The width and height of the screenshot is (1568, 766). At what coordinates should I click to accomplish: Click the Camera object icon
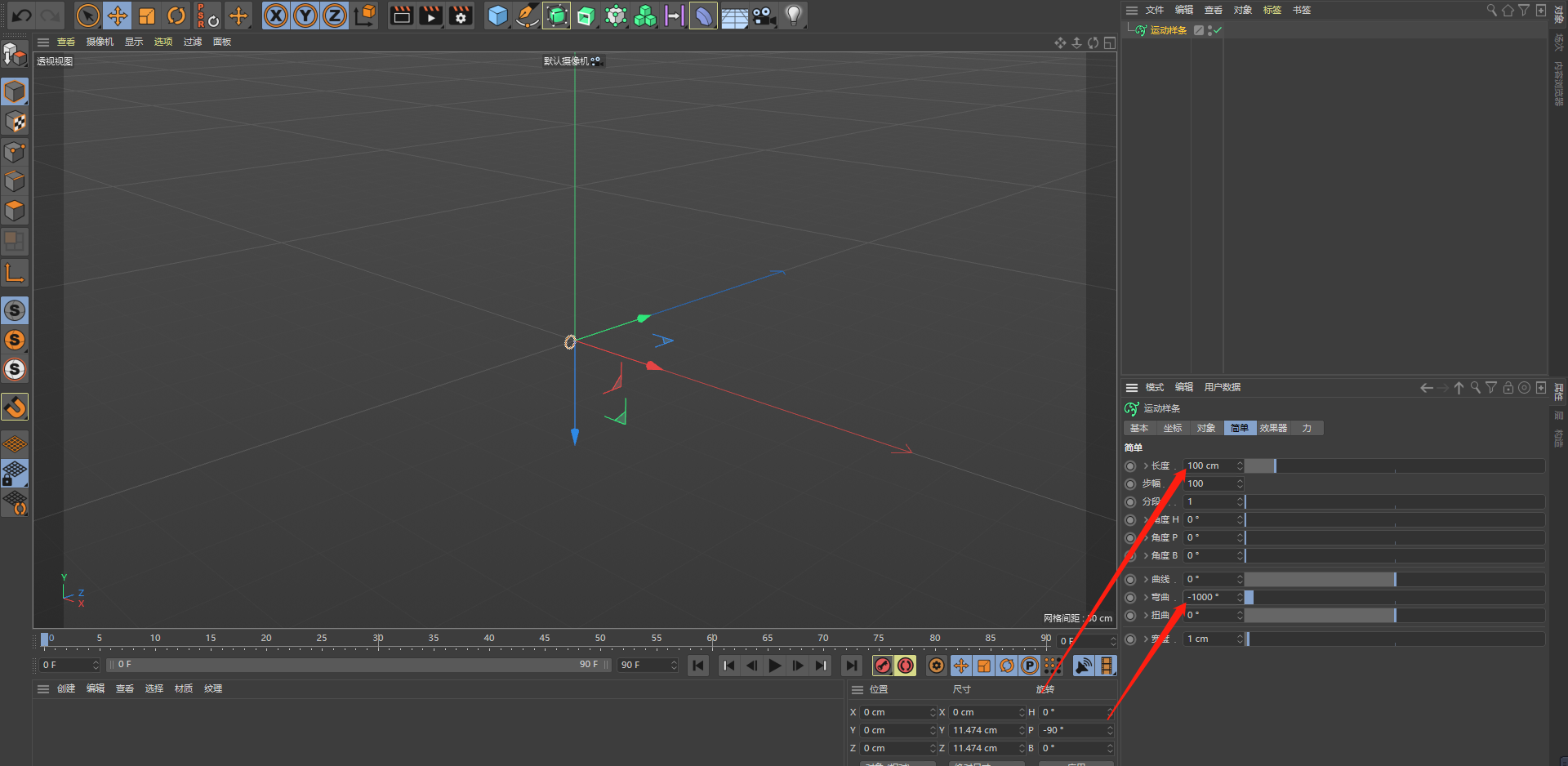(x=764, y=16)
